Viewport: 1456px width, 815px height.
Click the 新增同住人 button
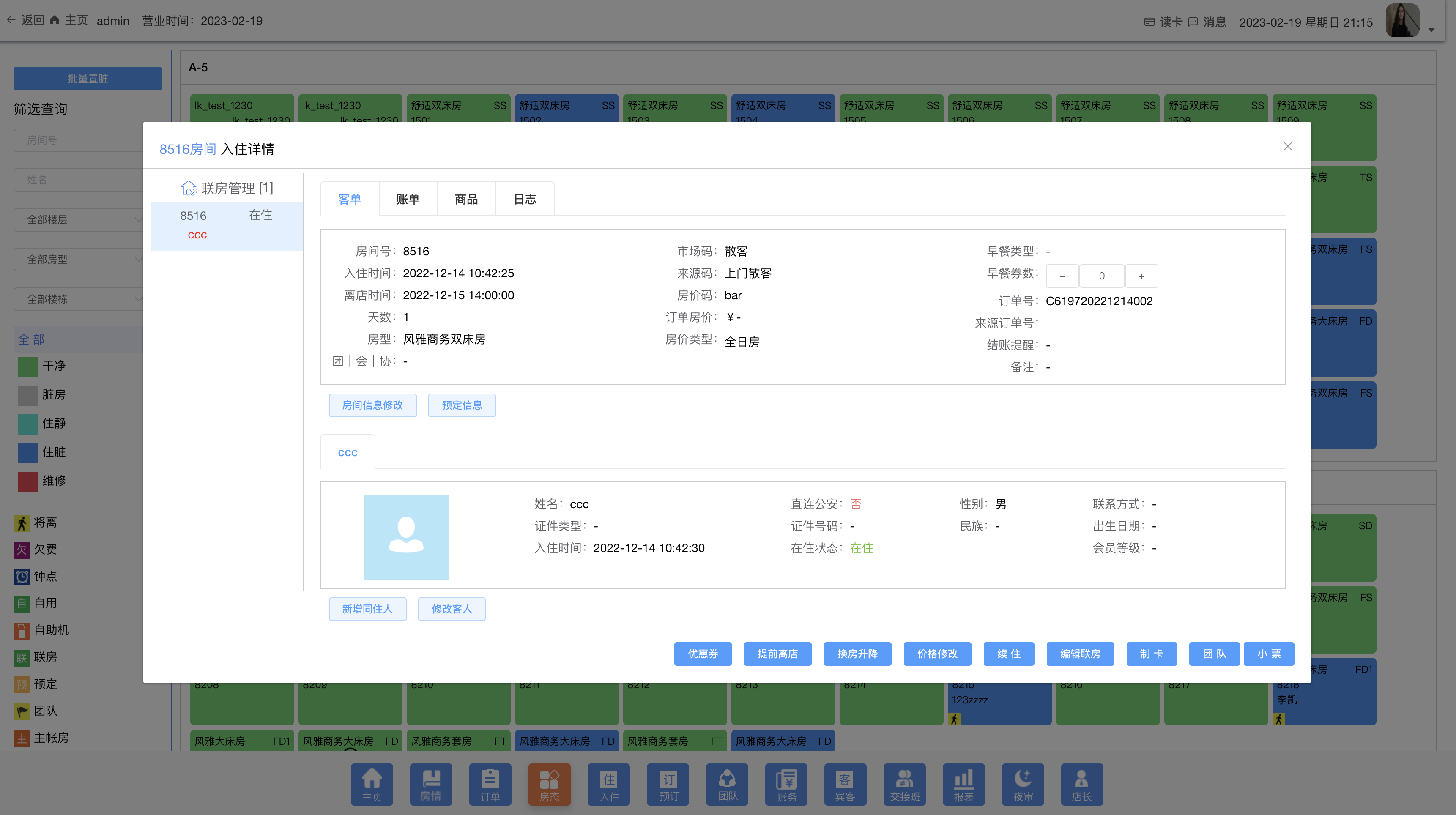(x=367, y=609)
